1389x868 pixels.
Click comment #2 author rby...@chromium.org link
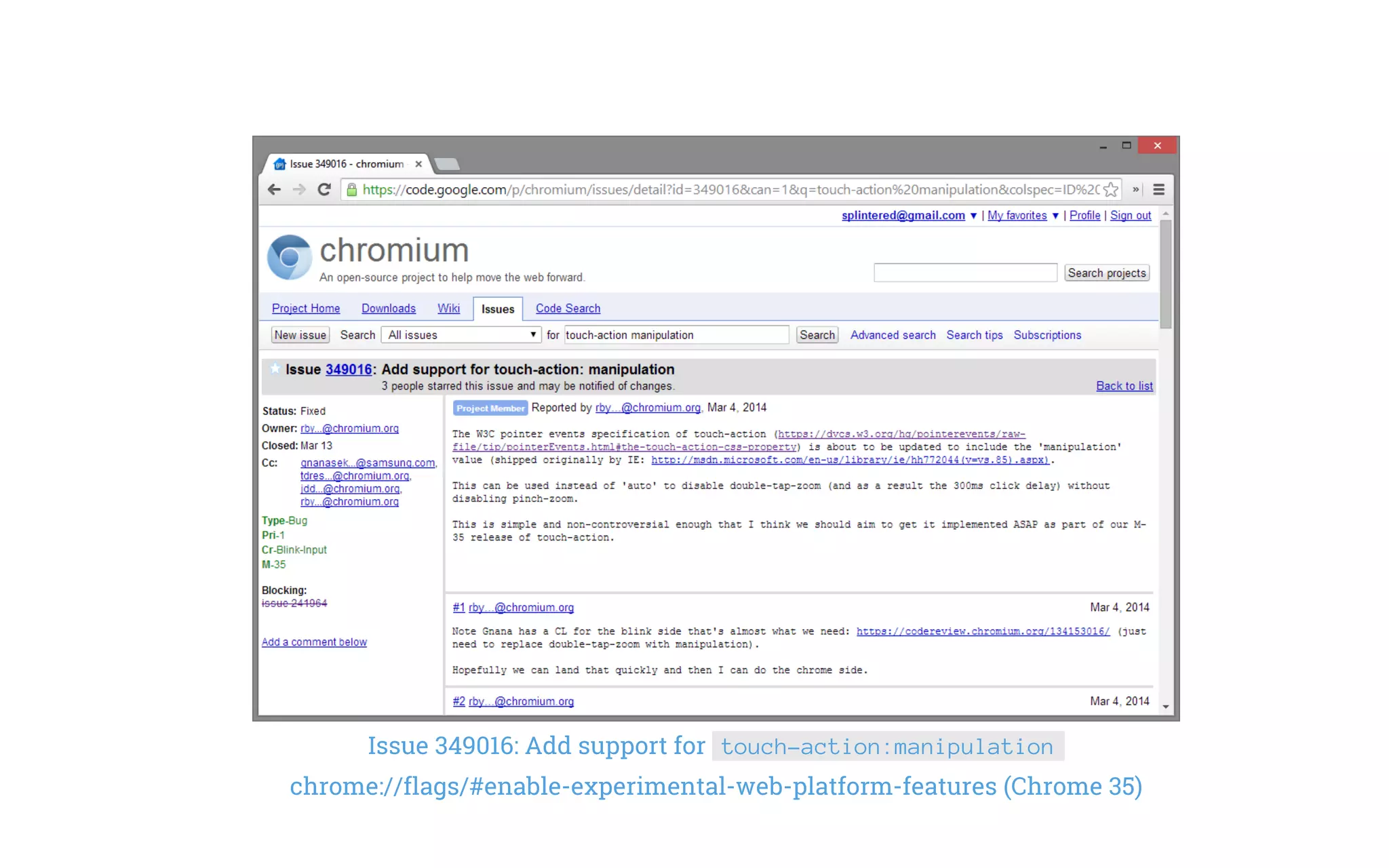pyautogui.click(x=521, y=701)
